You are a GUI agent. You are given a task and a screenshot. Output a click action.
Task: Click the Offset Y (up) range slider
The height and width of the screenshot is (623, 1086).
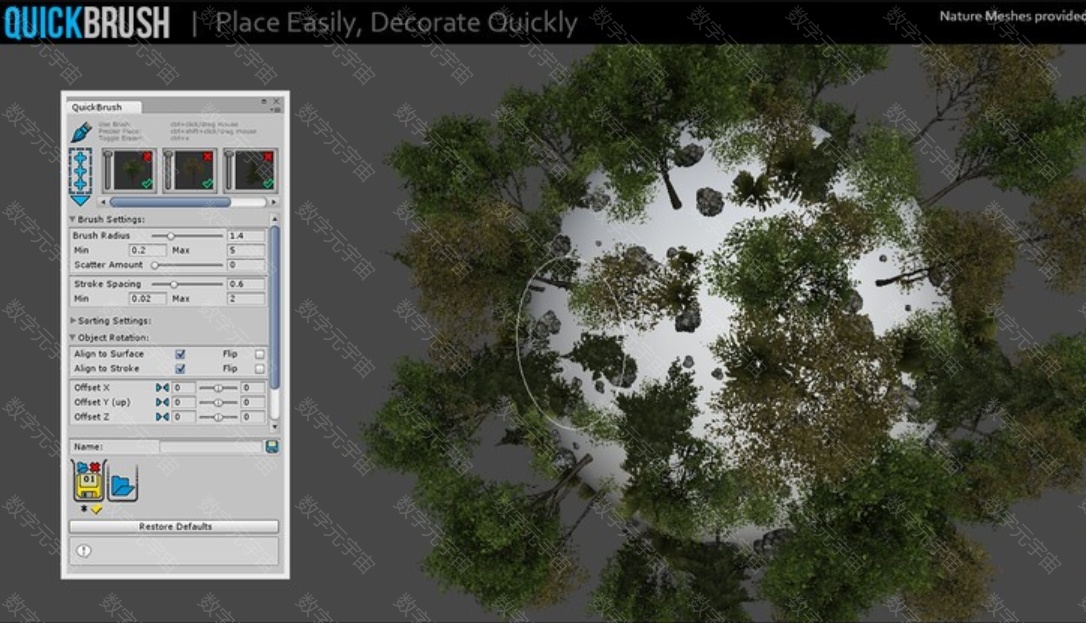click(218, 402)
